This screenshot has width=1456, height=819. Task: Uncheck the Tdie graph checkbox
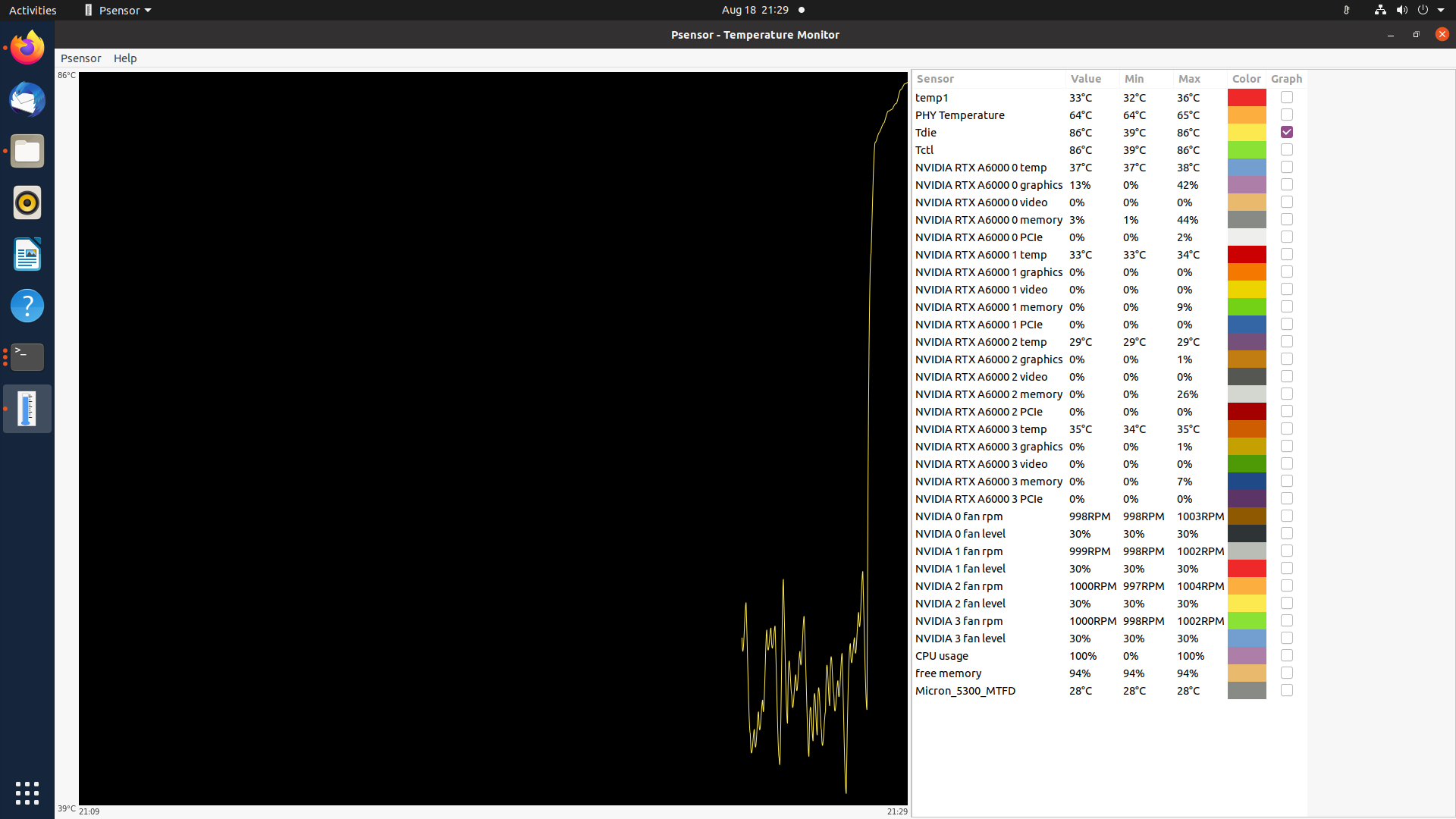pyautogui.click(x=1287, y=132)
